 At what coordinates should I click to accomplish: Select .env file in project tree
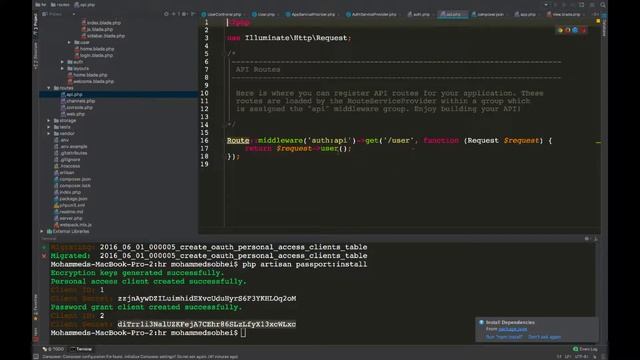pos(62,140)
